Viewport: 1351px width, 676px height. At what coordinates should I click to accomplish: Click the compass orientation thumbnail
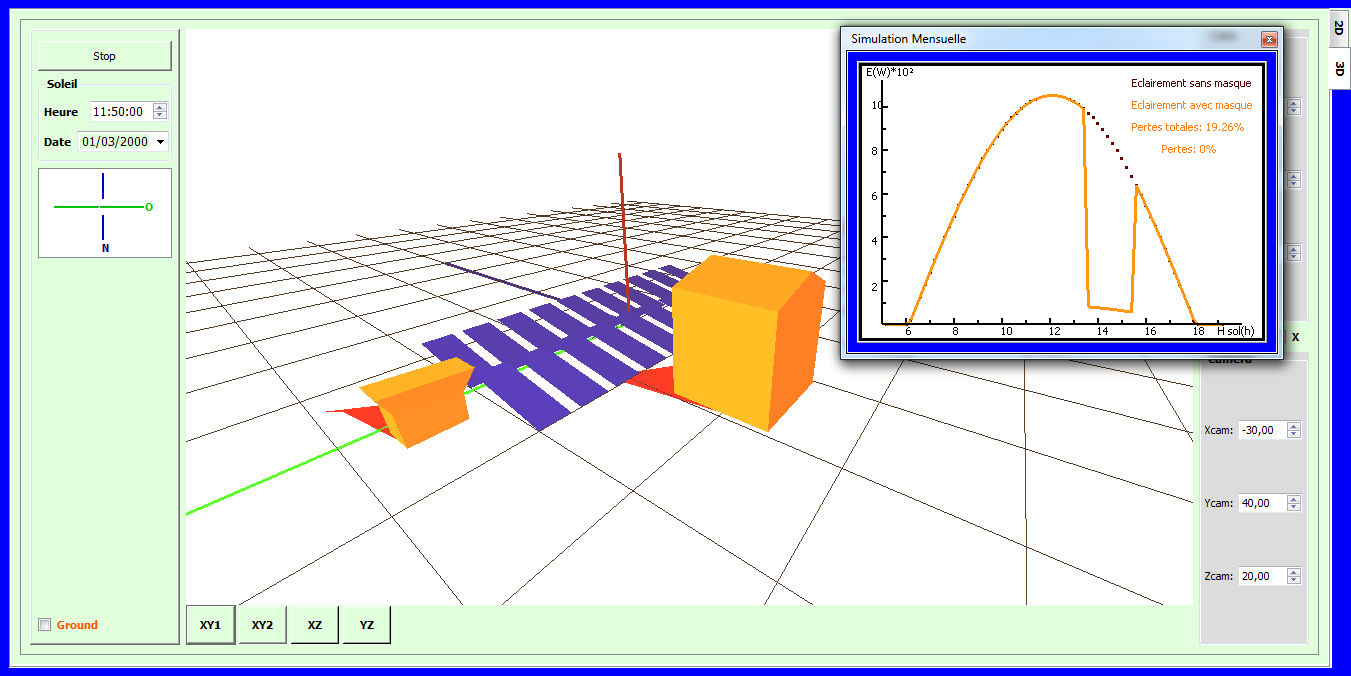105,213
